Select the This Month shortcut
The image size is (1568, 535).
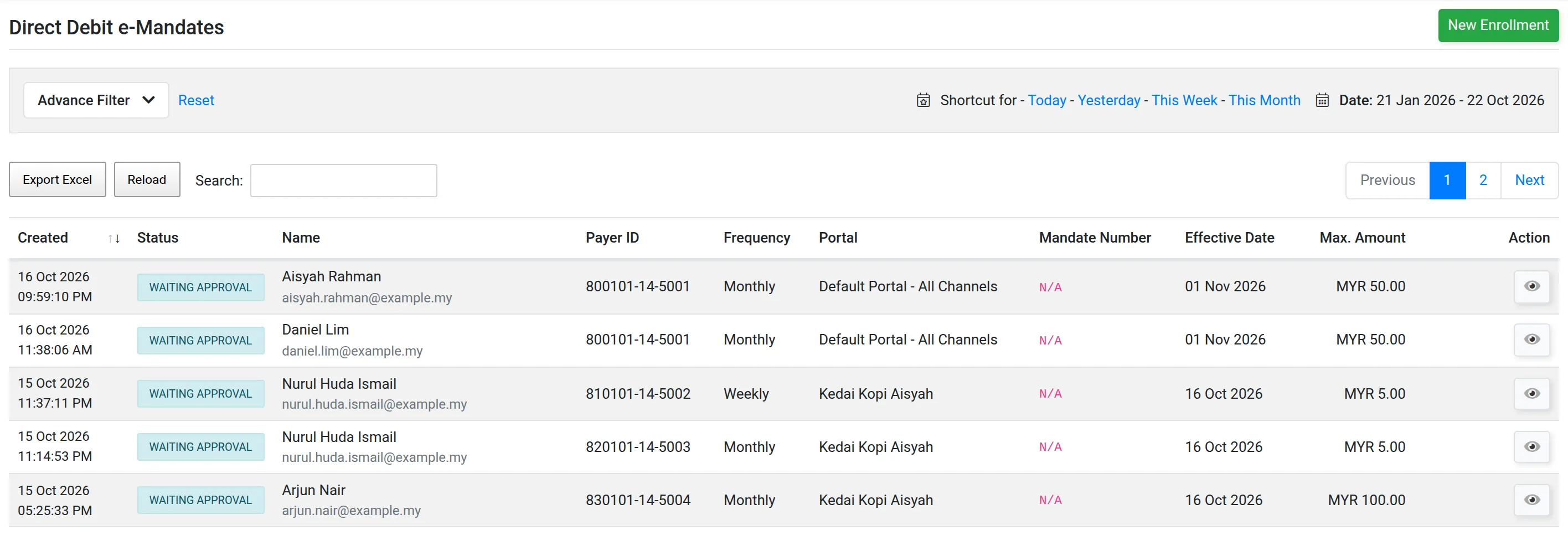coord(1264,100)
